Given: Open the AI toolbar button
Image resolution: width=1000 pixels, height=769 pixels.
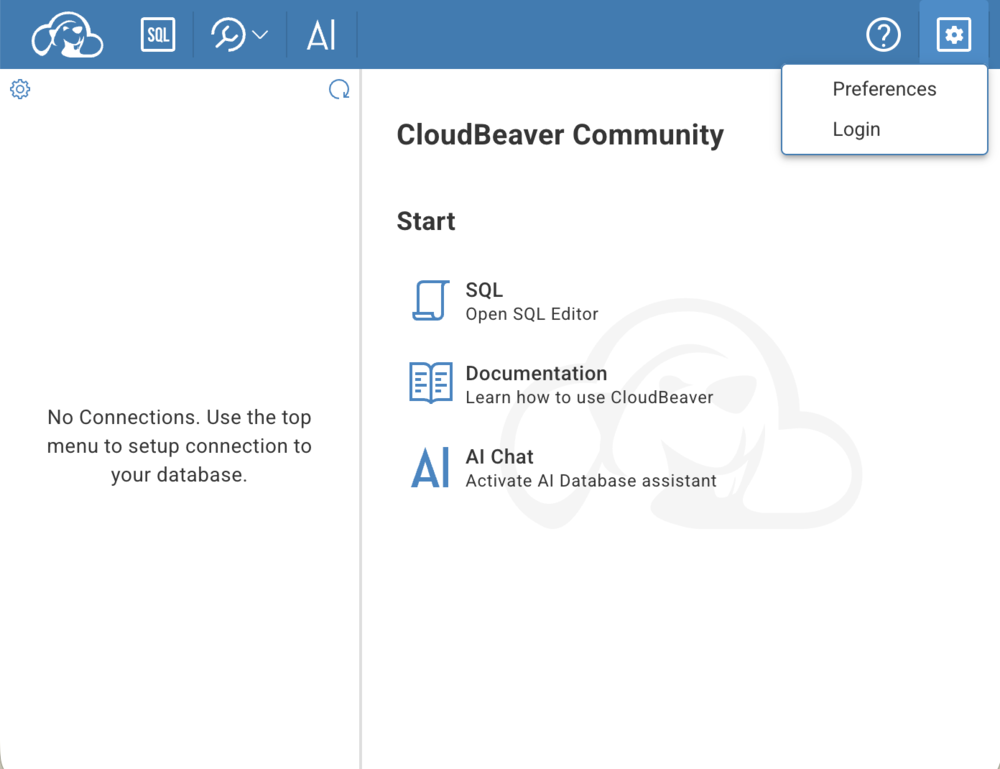Looking at the screenshot, I should click(321, 34).
